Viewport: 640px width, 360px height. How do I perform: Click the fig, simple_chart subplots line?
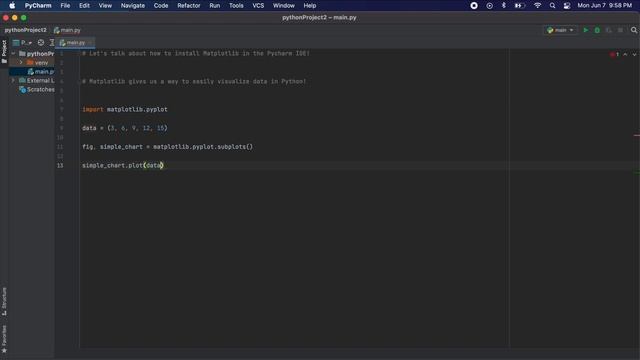click(x=167, y=147)
